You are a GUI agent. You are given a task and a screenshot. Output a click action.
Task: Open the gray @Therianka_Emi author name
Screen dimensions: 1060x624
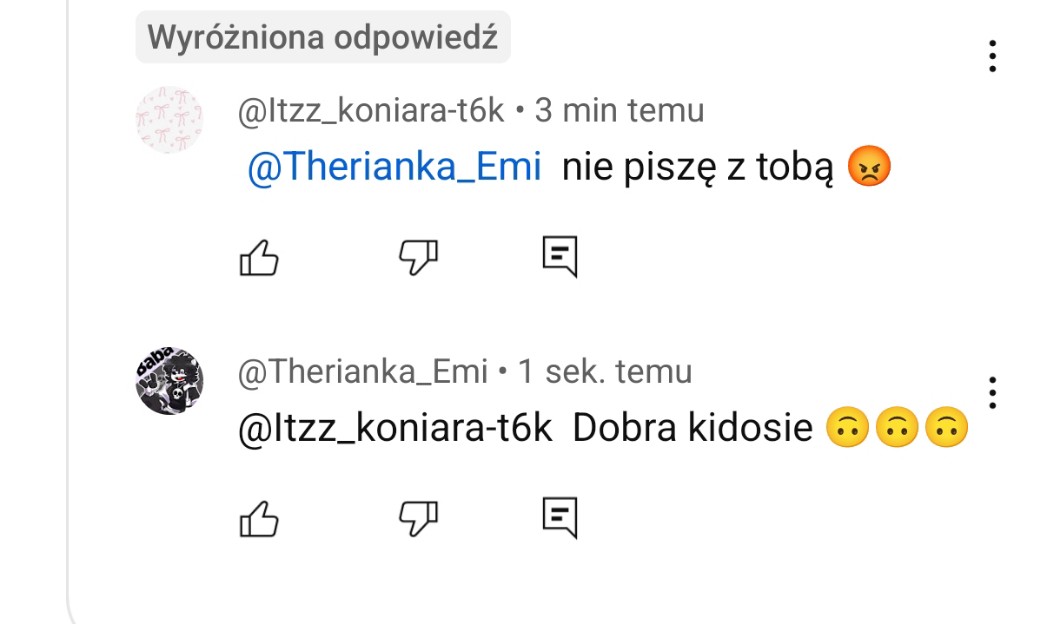coord(363,372)
